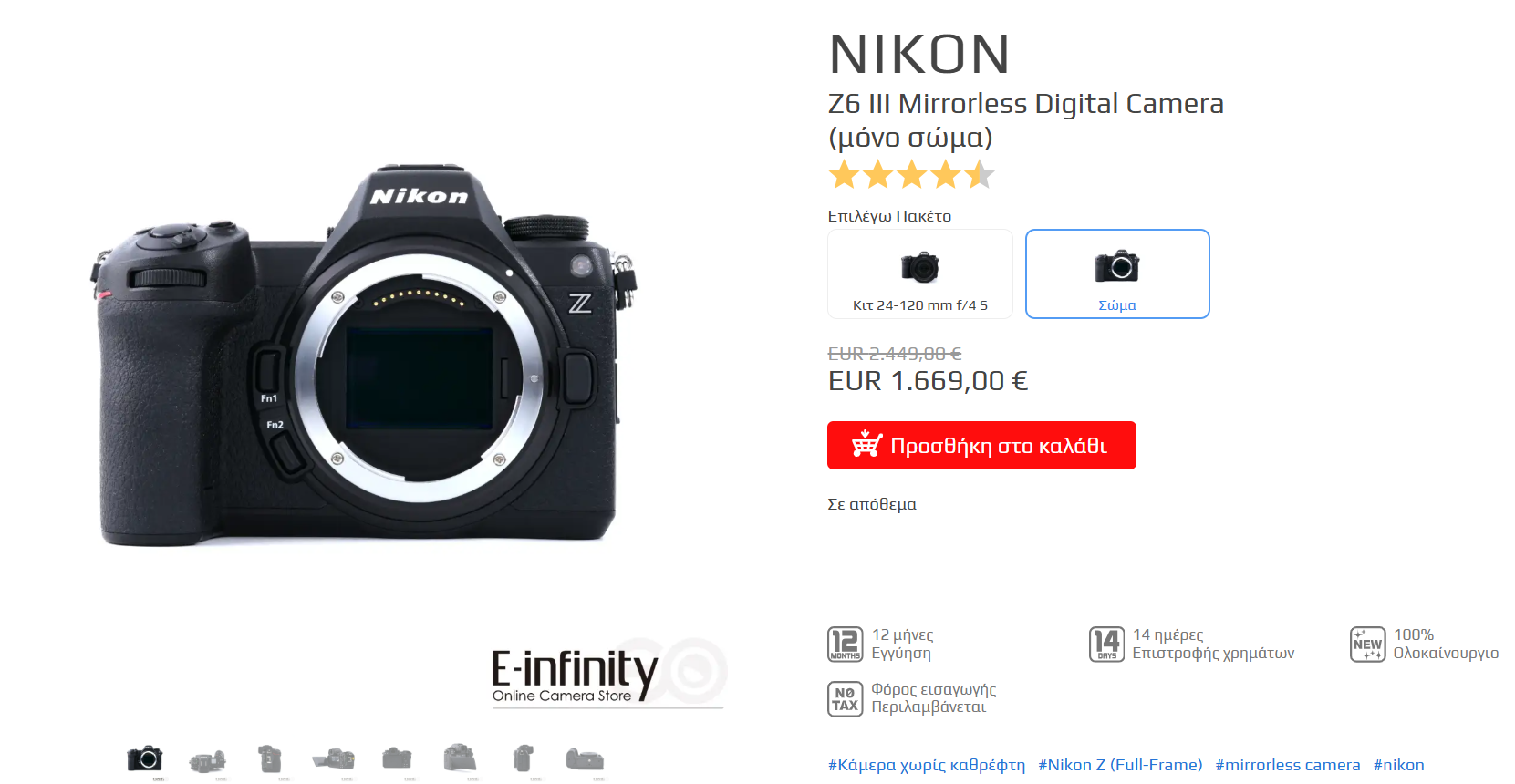Viewport: 1515px width, 784px height.
Task: Follow the #mirrorless camera hashtag link
Action: 1288,765
